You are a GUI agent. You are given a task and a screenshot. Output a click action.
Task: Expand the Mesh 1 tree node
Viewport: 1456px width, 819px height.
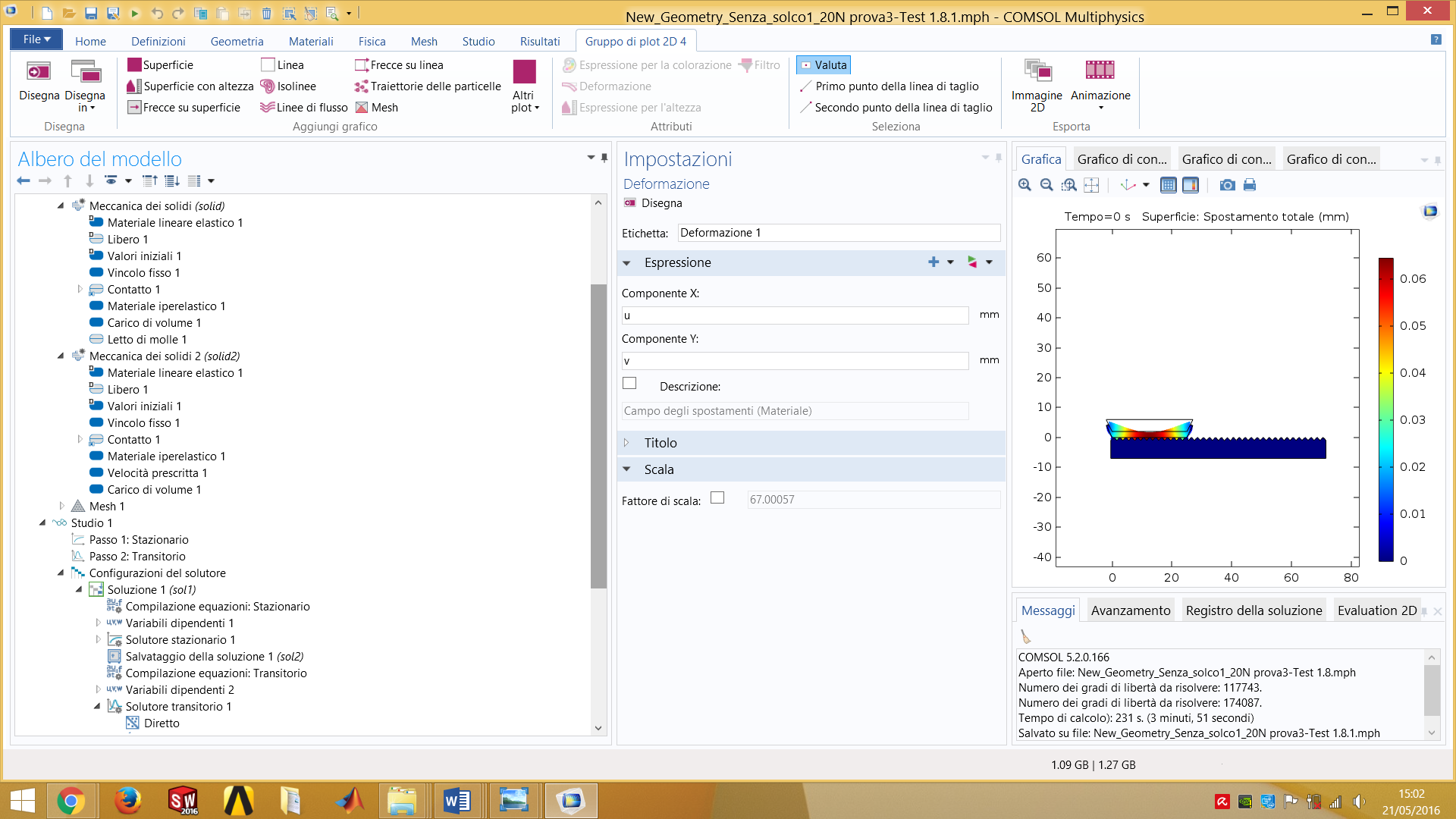pos(62,506)
